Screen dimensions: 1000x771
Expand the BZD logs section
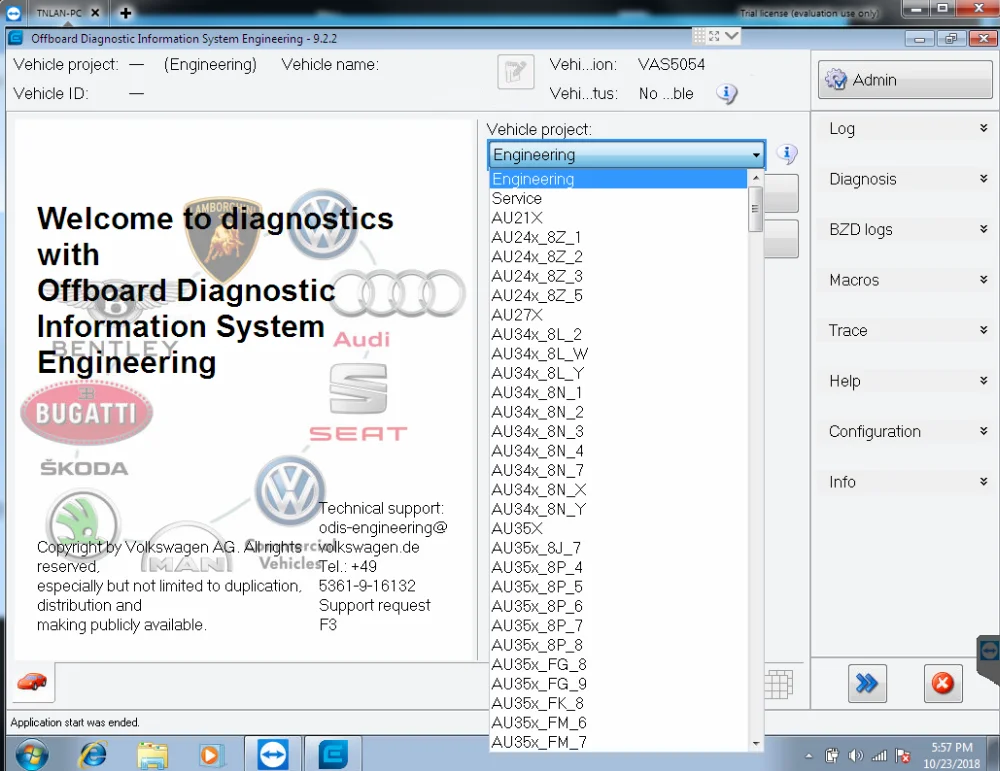[905, 230]
